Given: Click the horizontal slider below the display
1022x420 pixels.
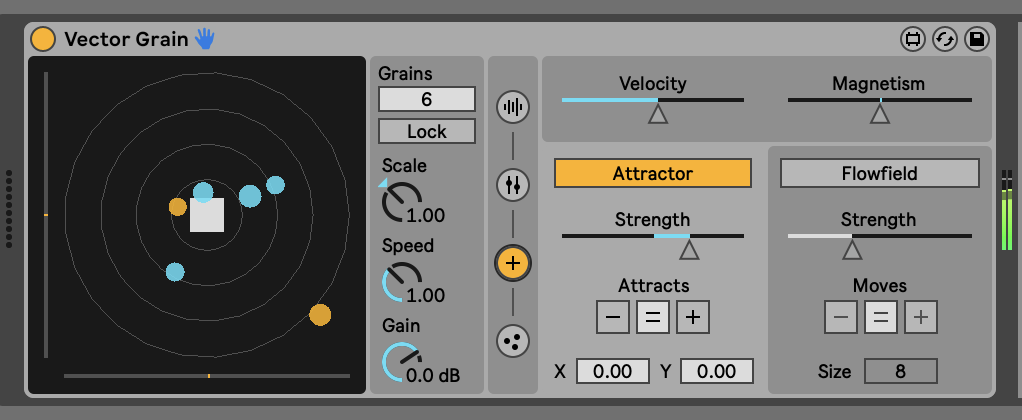Looking at the screenshot, I should click(207, 376).
